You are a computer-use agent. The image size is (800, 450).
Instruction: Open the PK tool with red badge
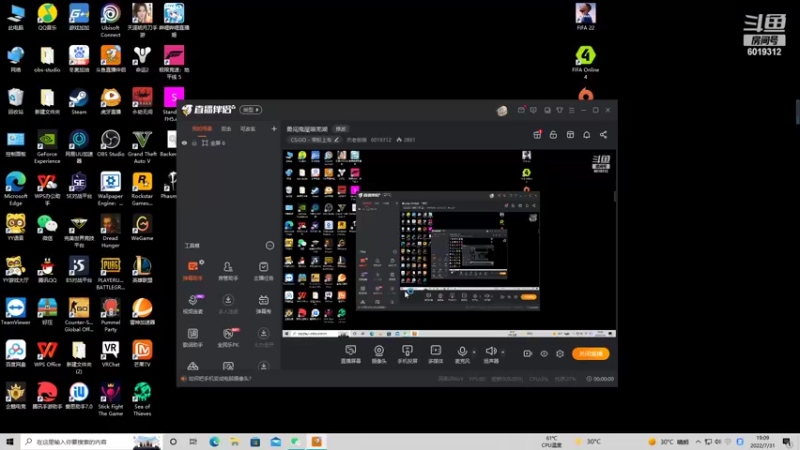click(x=228, y=338)
